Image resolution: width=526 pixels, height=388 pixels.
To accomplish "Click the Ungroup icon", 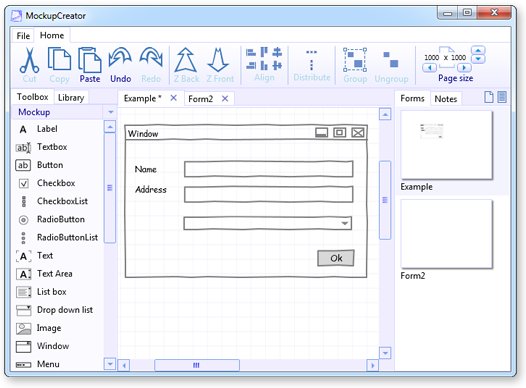I will pos(391,60).
